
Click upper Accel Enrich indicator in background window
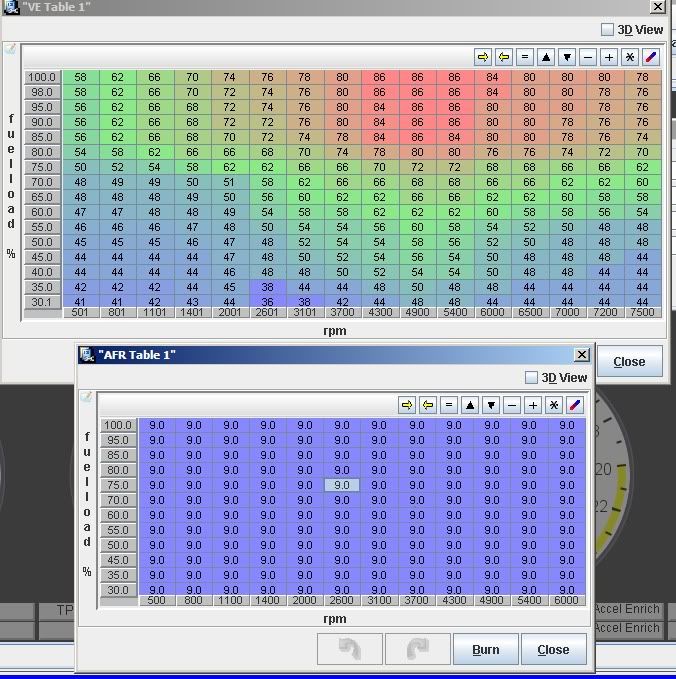[x=627, y=609]
